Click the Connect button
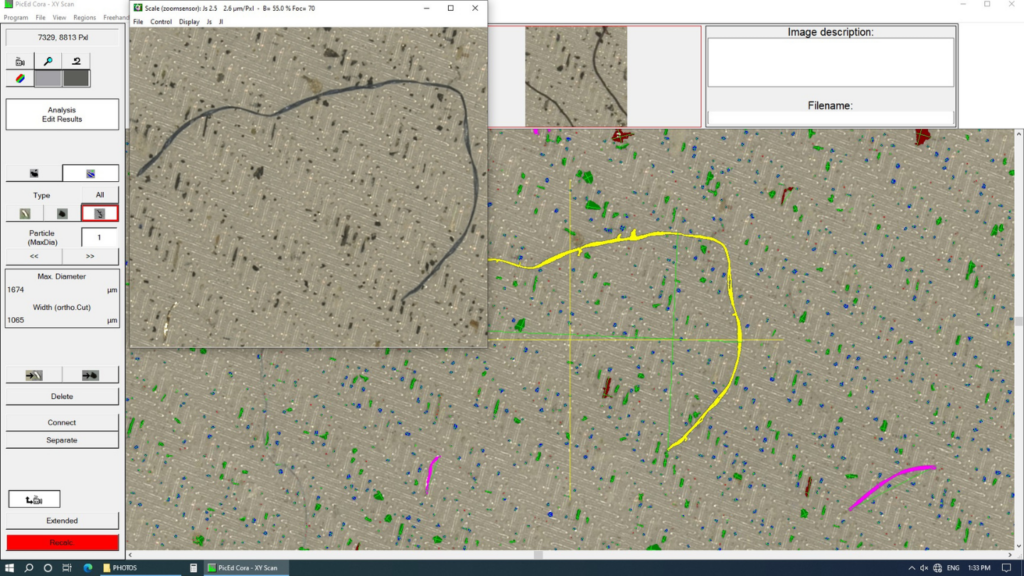The width and height of the screenshot is (1024, 576). coord(62,423)
